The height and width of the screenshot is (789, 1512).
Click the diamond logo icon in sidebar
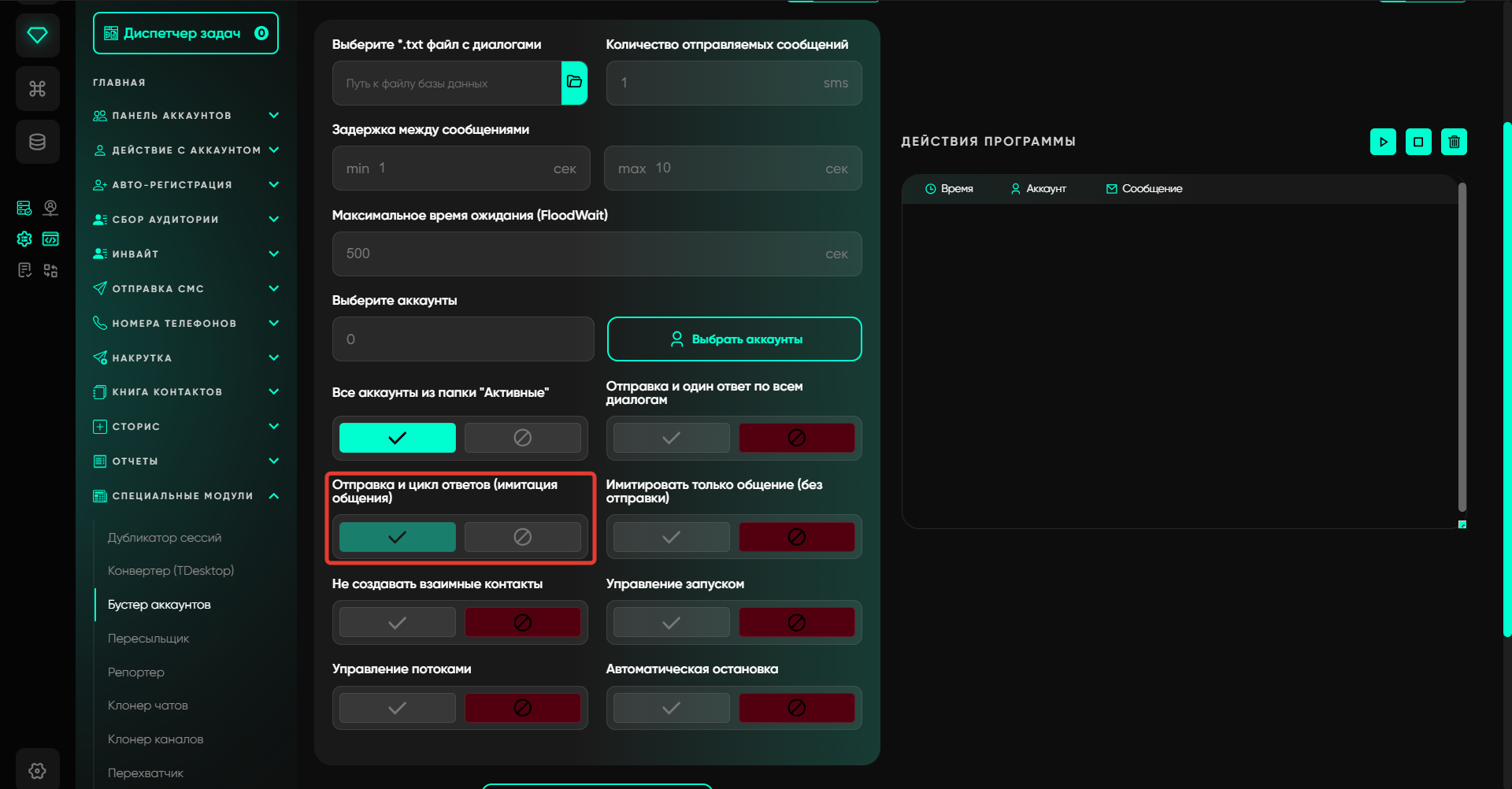pos(37,35)
